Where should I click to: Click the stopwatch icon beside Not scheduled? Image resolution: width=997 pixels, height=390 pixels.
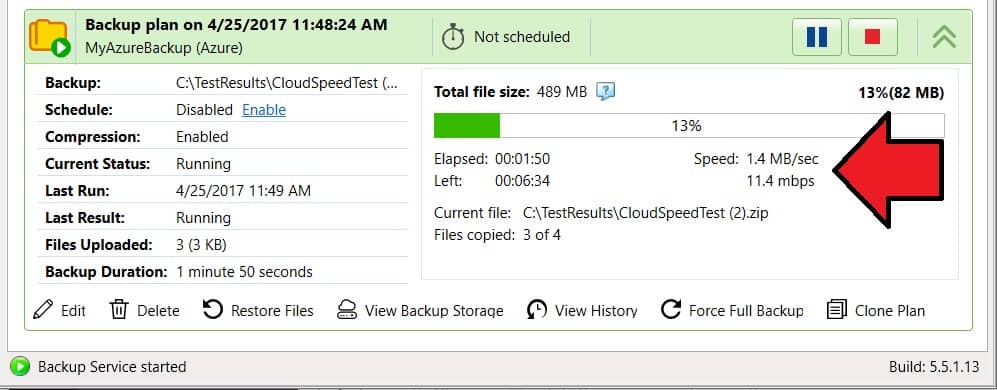coord(453,37)
